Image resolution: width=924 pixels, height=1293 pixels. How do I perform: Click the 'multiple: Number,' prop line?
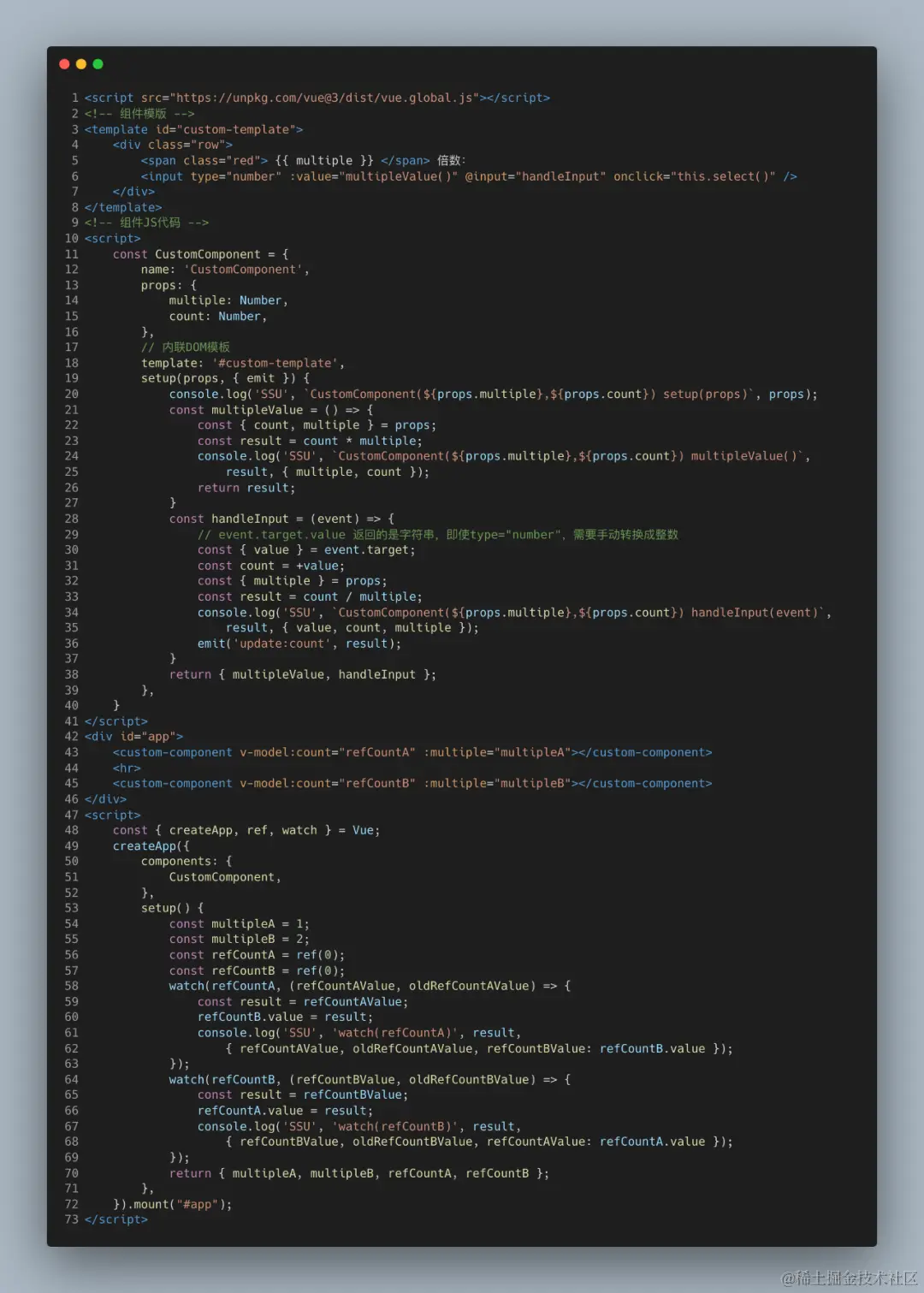[228, 301]
